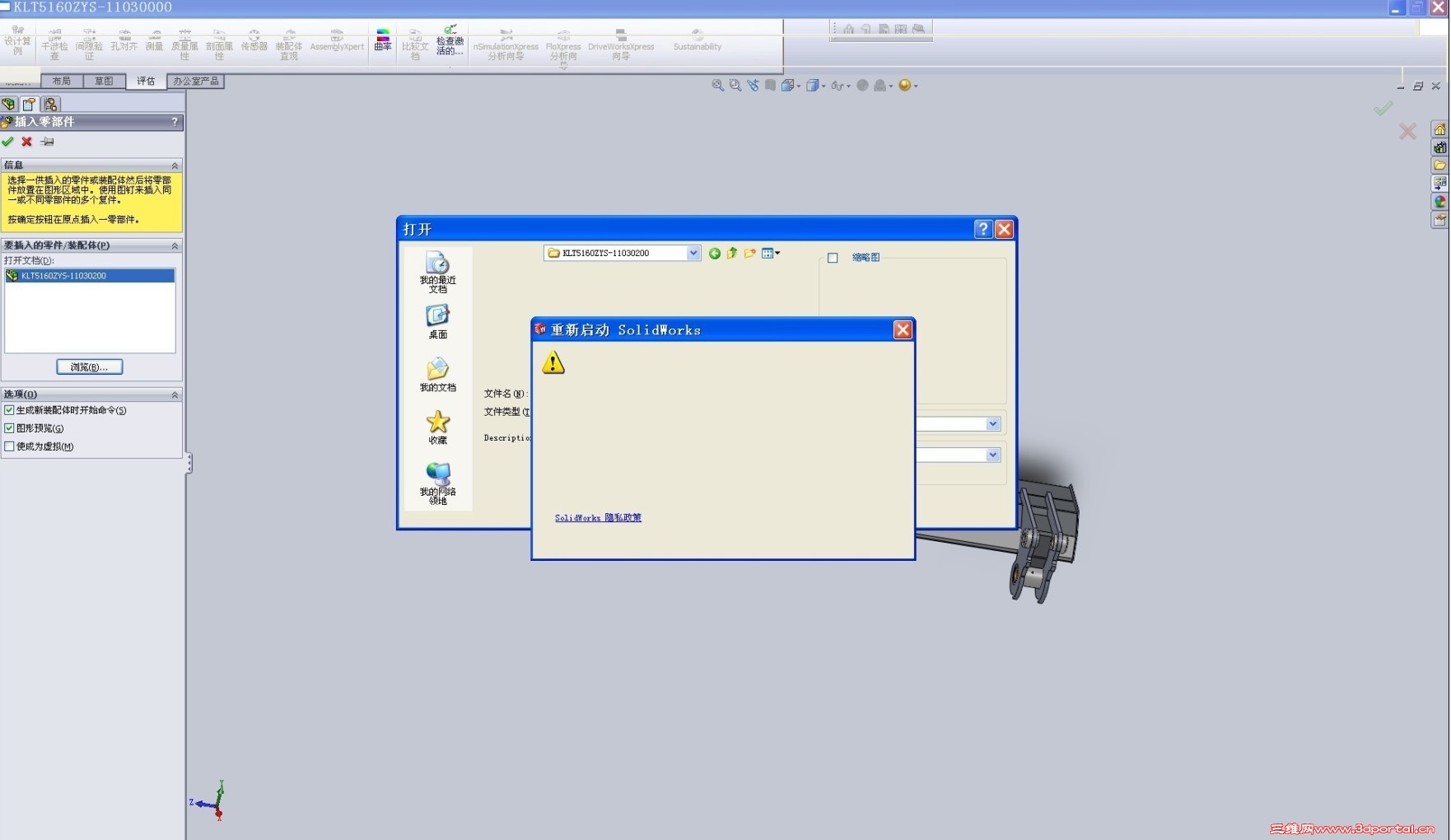Screen dimensions: 1451x840
Task: Open the Appearances task pane tab
Action: (1439, 202)
